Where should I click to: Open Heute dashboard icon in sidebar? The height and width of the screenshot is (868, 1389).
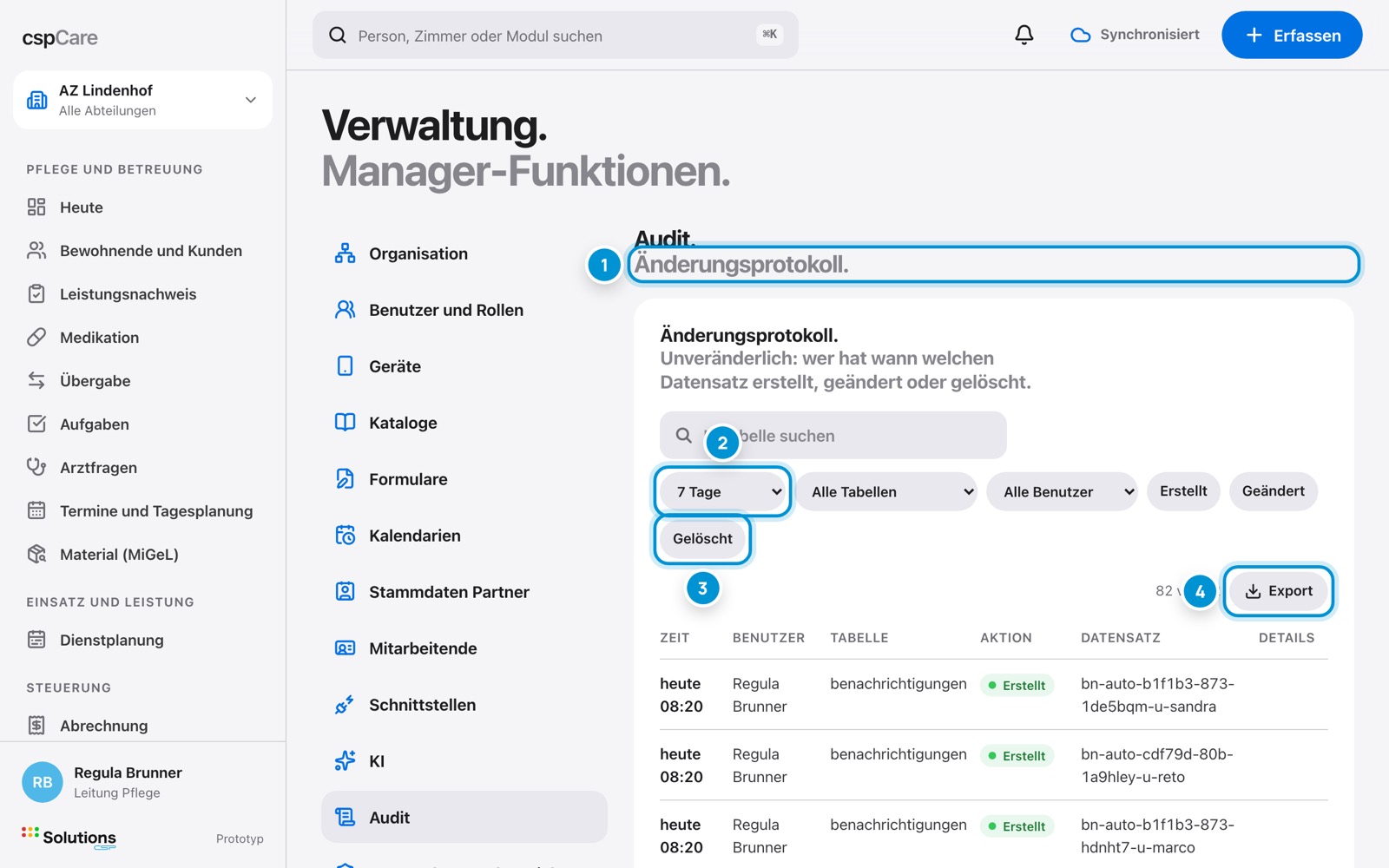36,207
